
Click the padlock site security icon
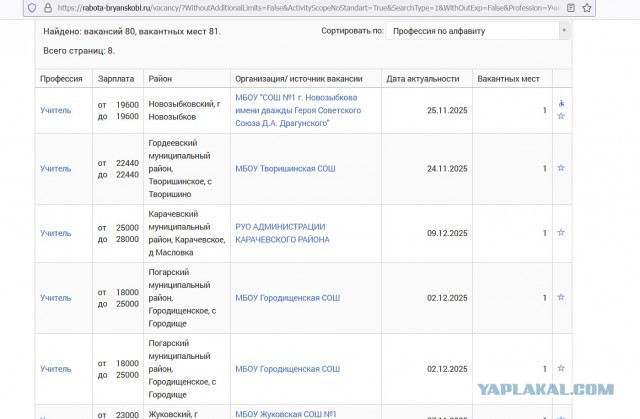(x=48, y=8)
